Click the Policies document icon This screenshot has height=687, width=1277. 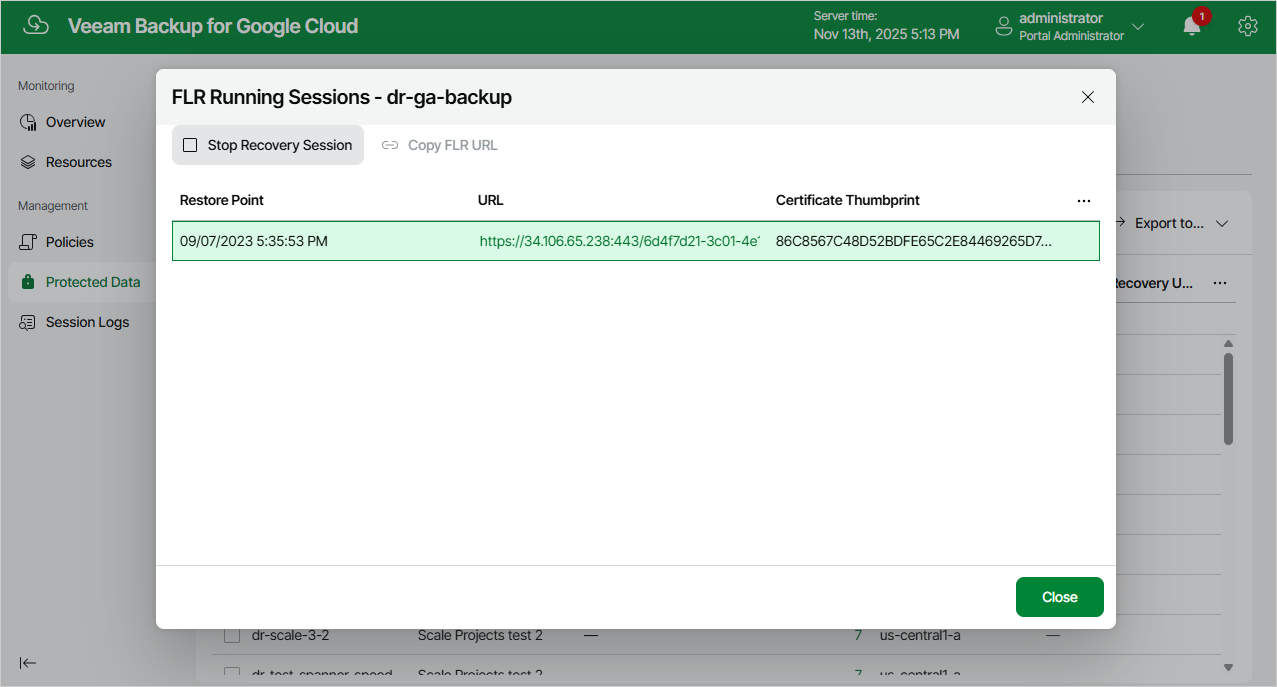28,242
